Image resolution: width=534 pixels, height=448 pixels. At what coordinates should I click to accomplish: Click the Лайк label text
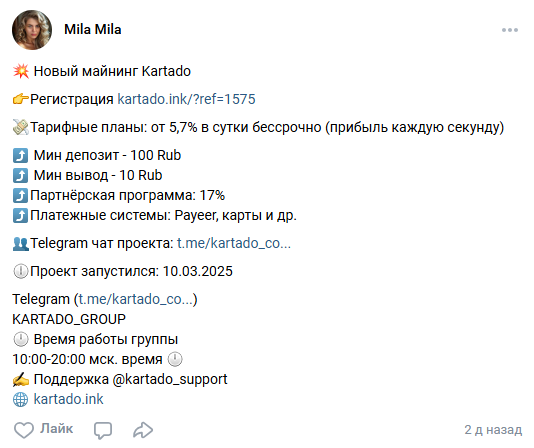click(x=57, y=429)
